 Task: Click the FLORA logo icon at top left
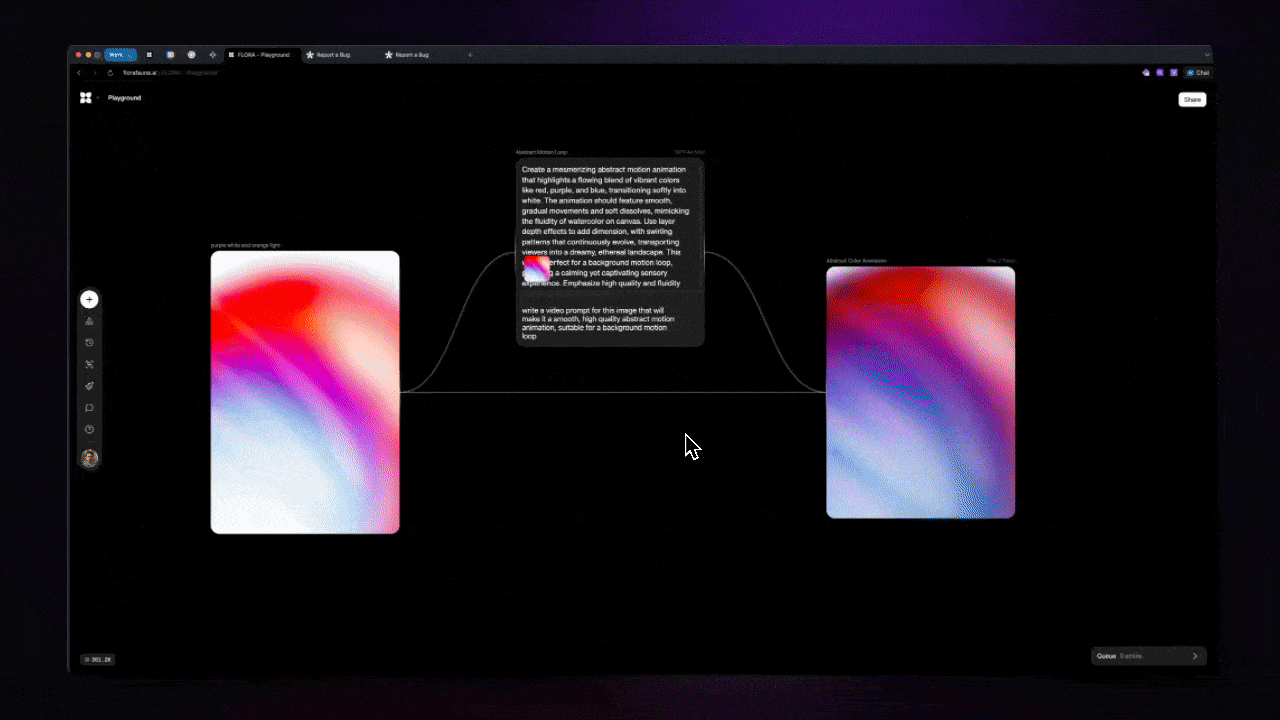click(x=86, y=98)
